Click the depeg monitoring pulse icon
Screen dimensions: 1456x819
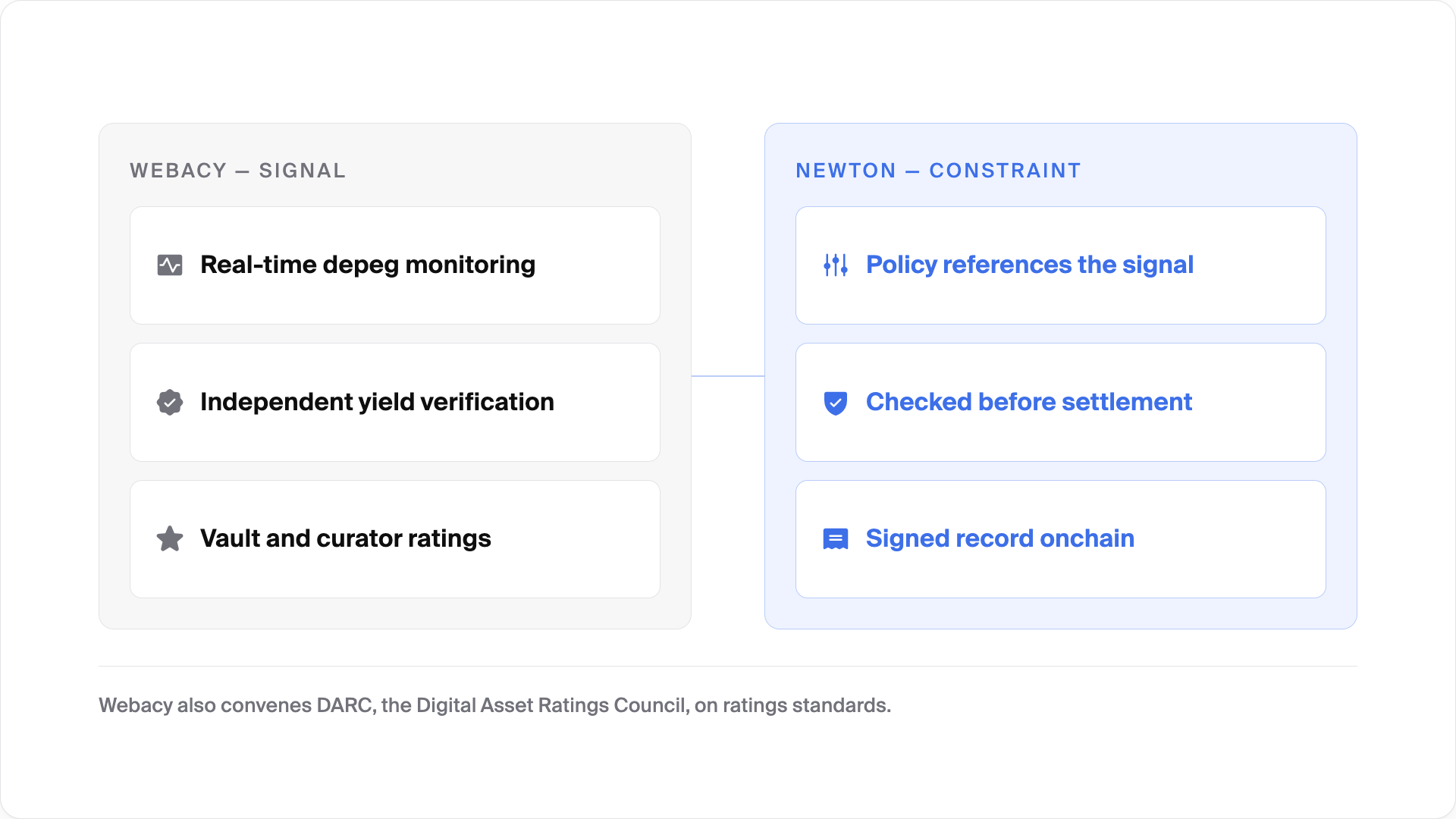pyautogui.click(x=170, y=265)
